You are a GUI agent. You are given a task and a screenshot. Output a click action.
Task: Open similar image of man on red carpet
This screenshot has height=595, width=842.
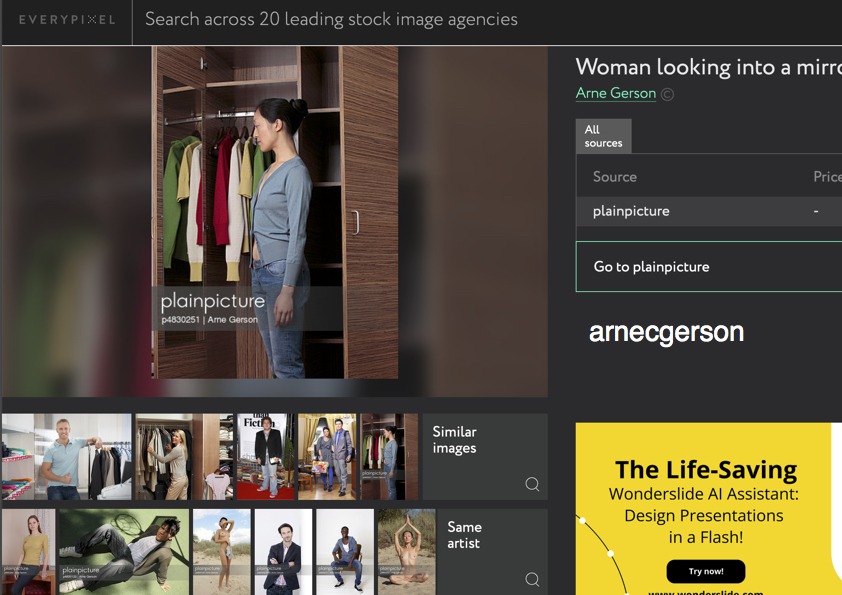(x=266, y=456)
